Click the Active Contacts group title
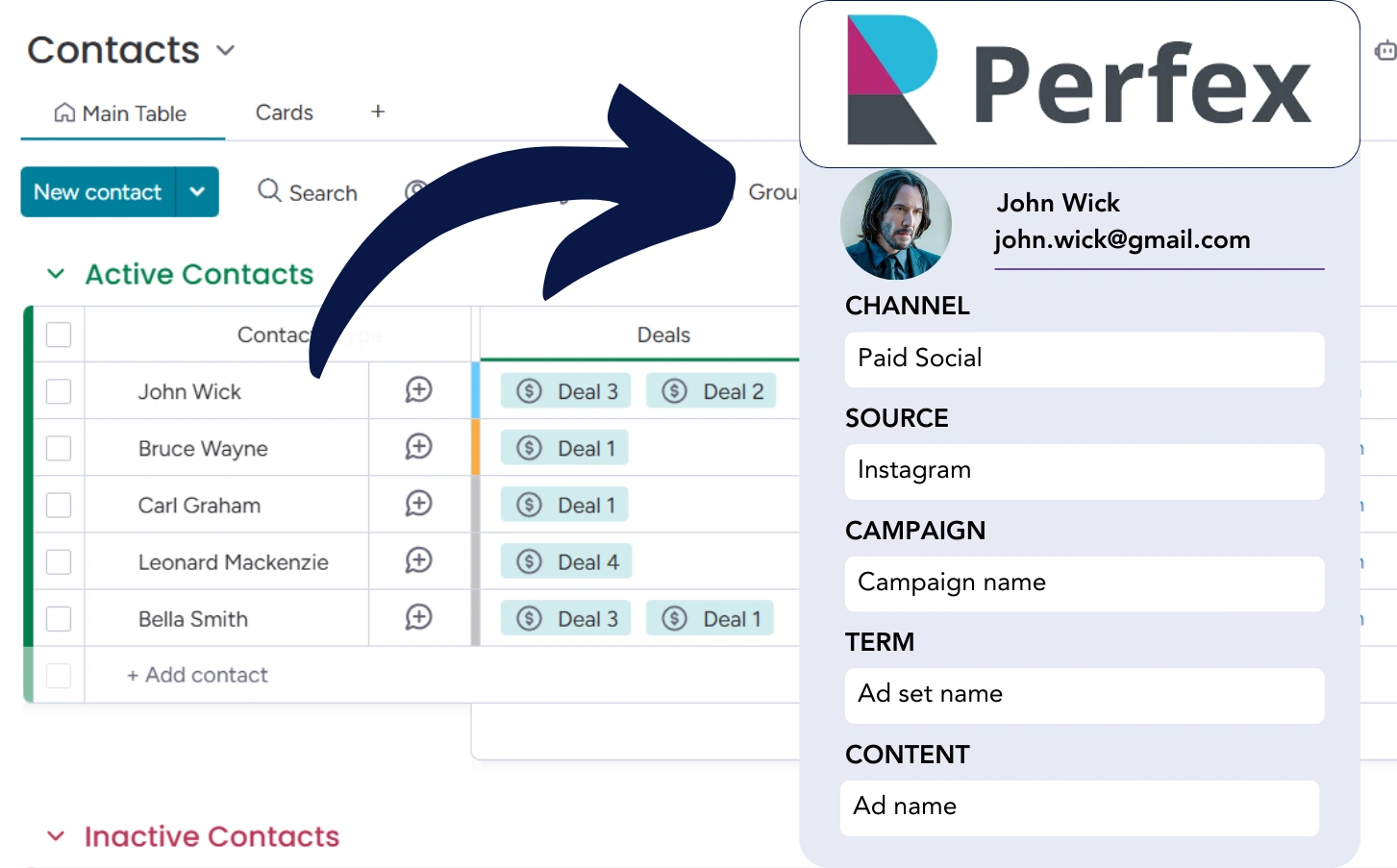This screenshot has height=868, width=1397. click(x=199, y=274)
